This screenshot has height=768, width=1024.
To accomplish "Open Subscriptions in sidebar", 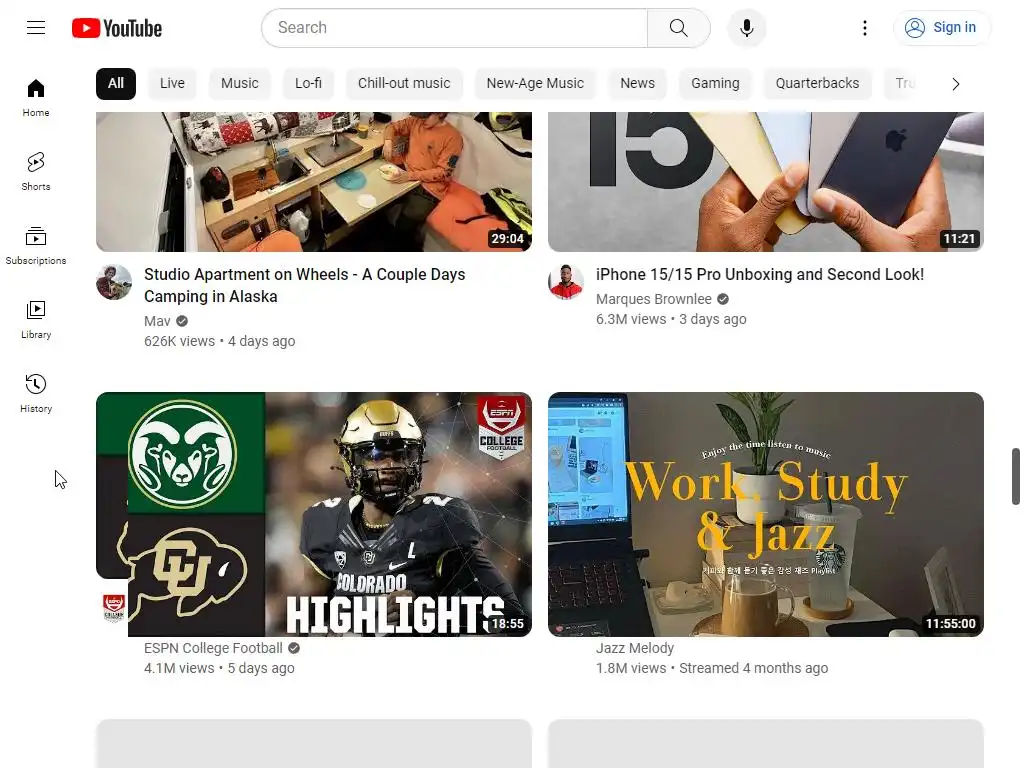I will (36, 246).
